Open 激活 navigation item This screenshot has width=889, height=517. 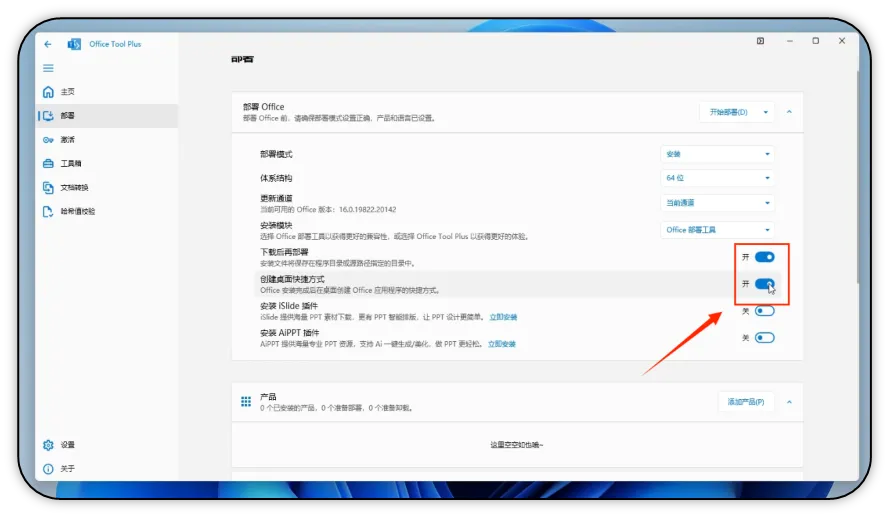click(x=107, y=139)
